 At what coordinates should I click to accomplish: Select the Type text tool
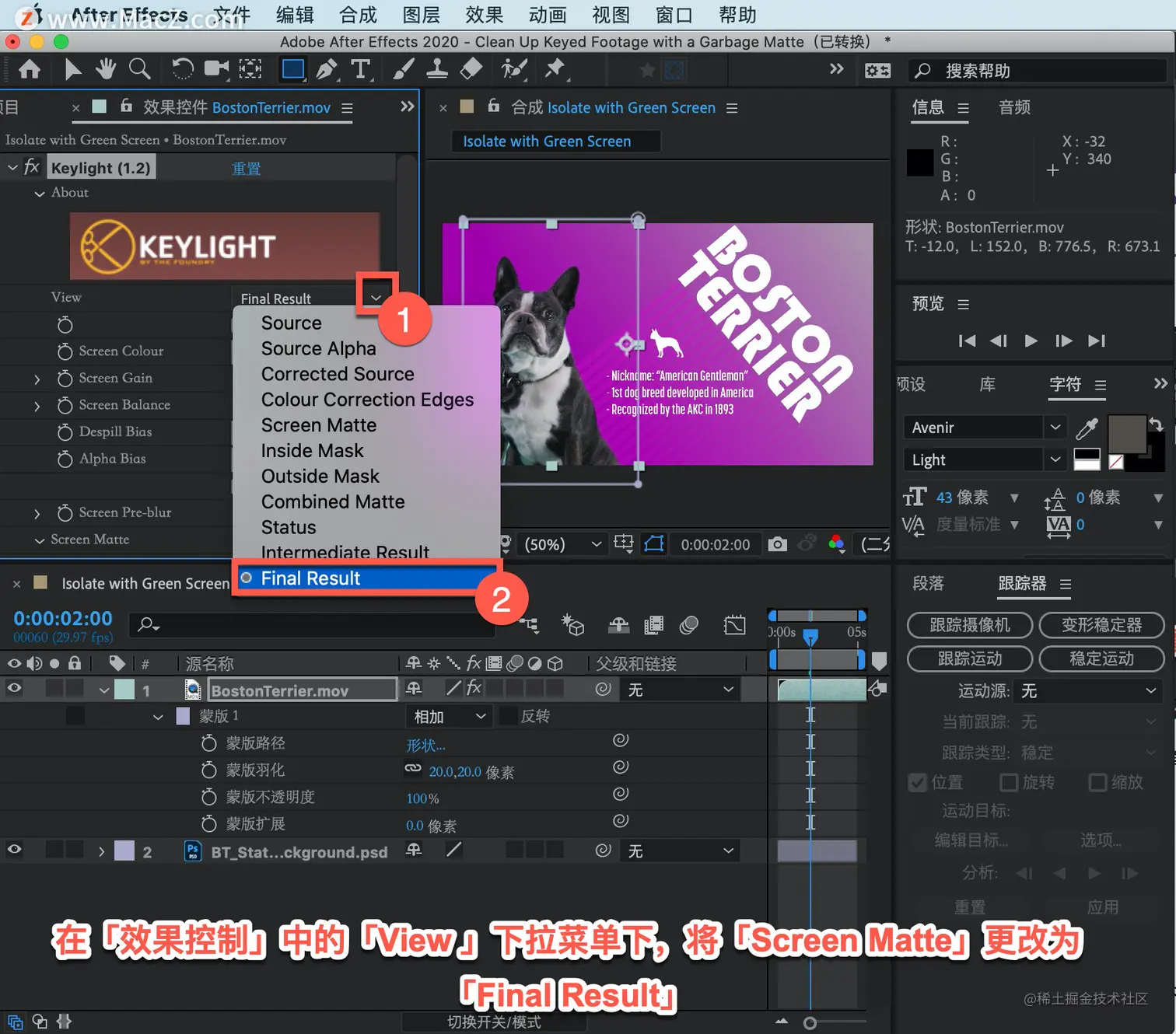360,70
